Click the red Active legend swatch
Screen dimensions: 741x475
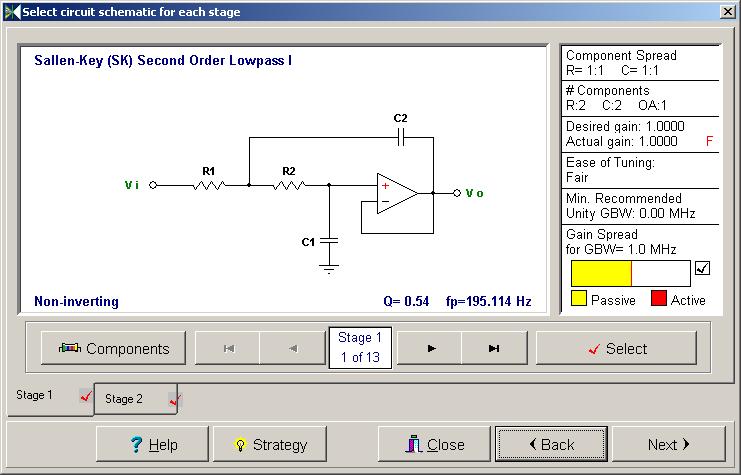[659, 299]
